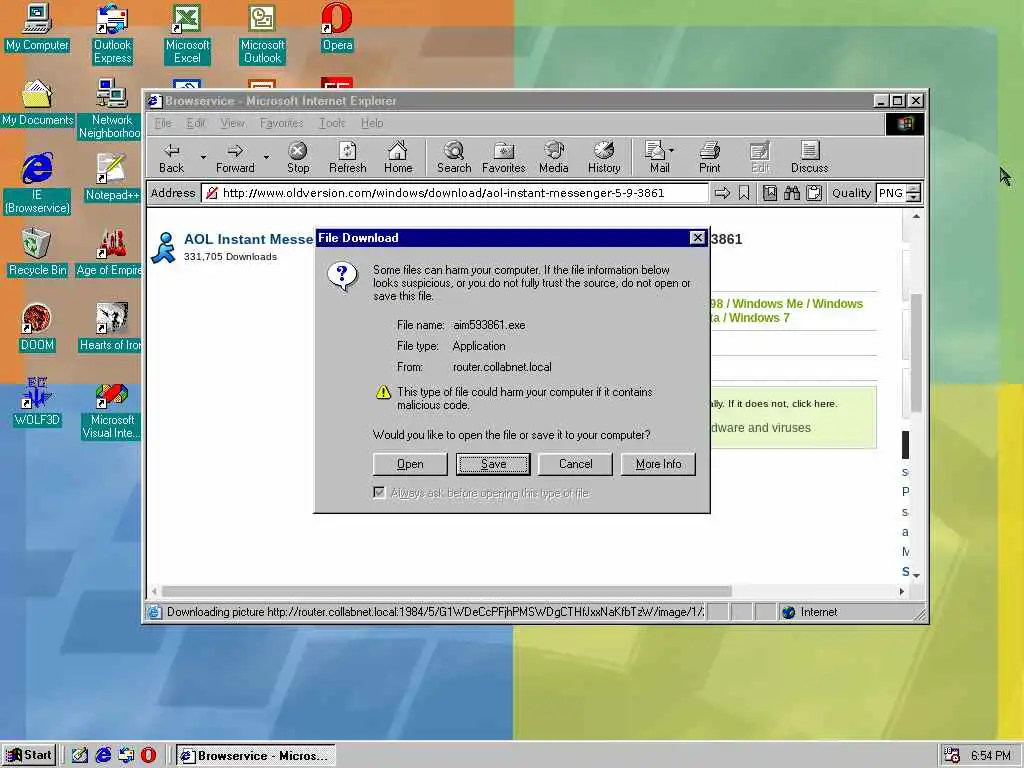Increase Quality using the up spinner
The width and height of the screenshot is (1024, 768).
pyautogui.click(x=914, y=189)
